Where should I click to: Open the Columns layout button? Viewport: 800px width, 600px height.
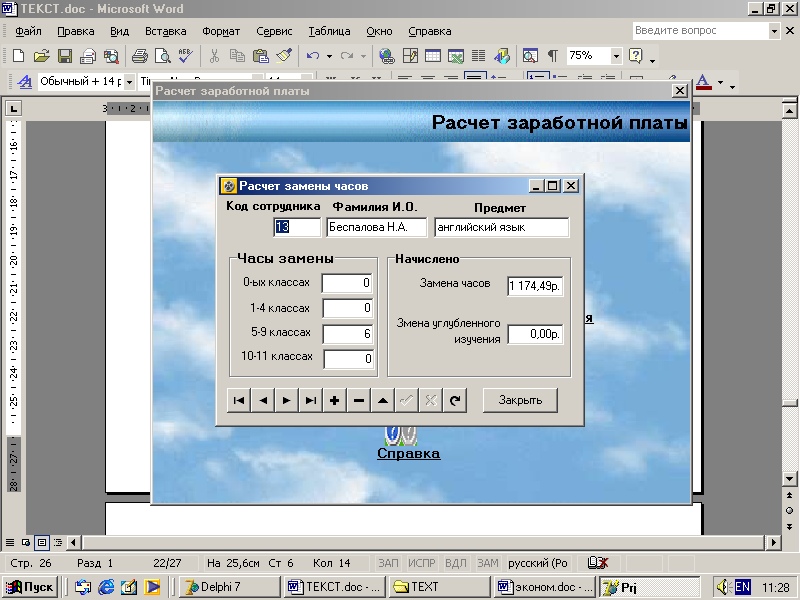click(479, 56)
